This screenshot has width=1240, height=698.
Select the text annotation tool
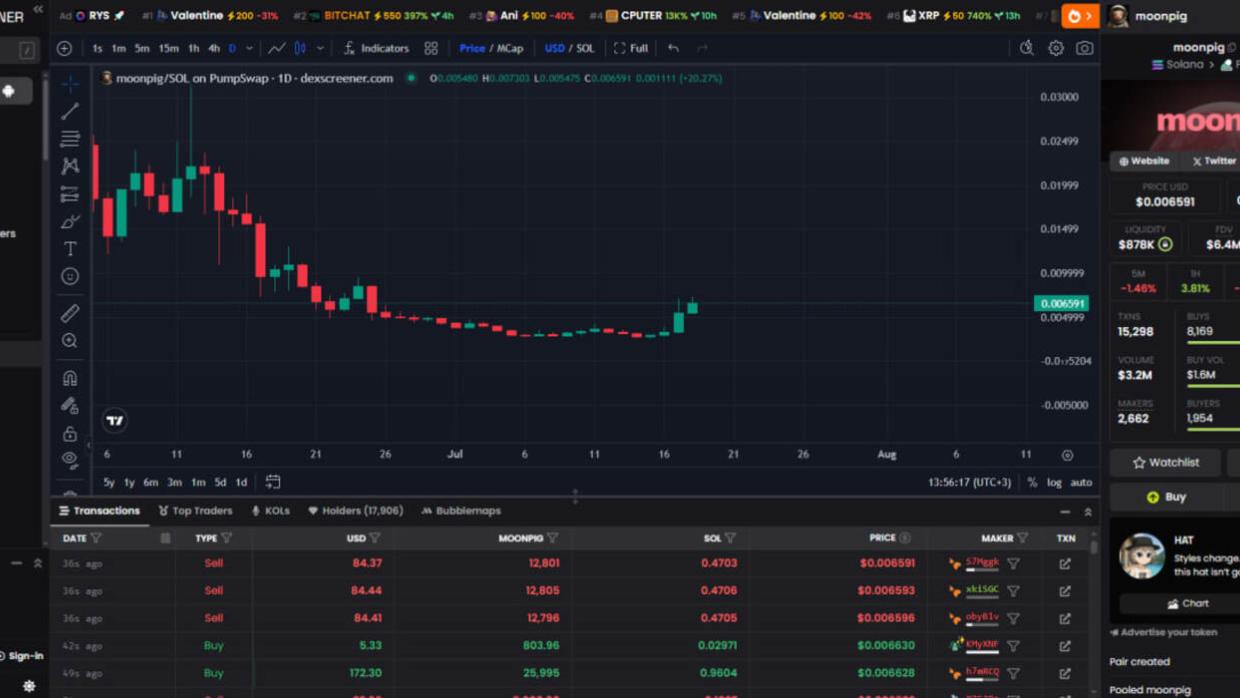click(70, 249)
